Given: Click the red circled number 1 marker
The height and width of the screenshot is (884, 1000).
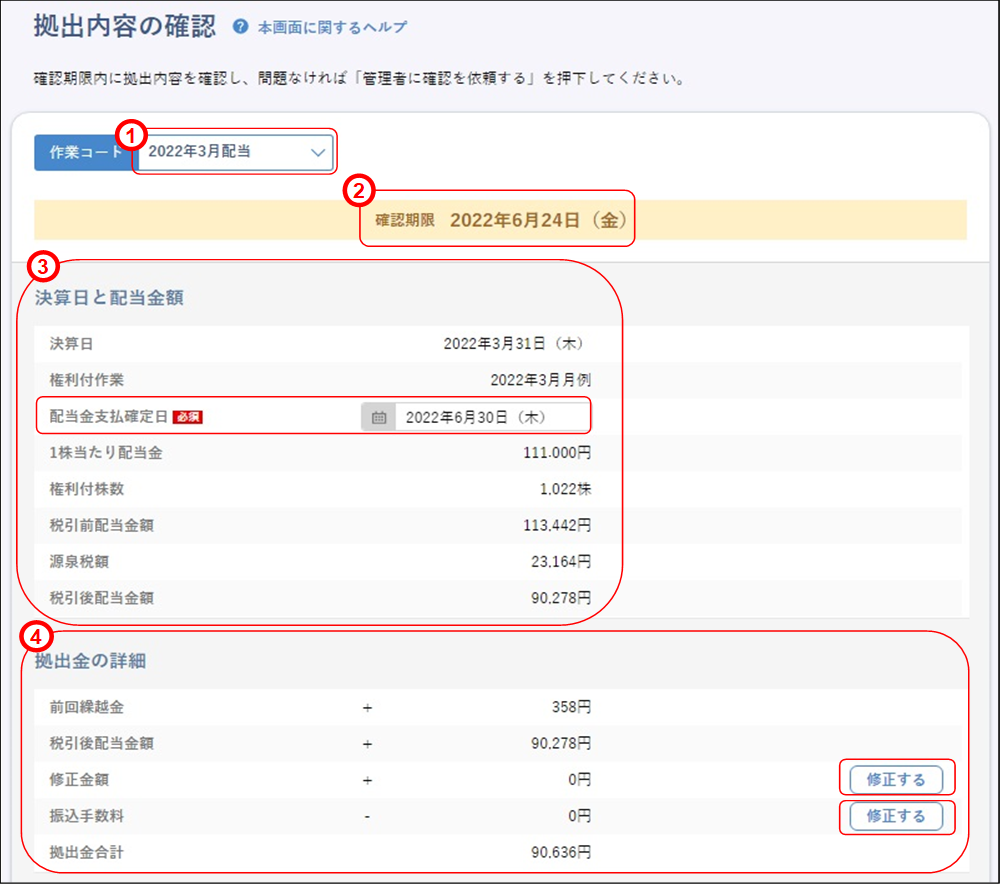Looking at the screenshot, I should pos(133,136).
